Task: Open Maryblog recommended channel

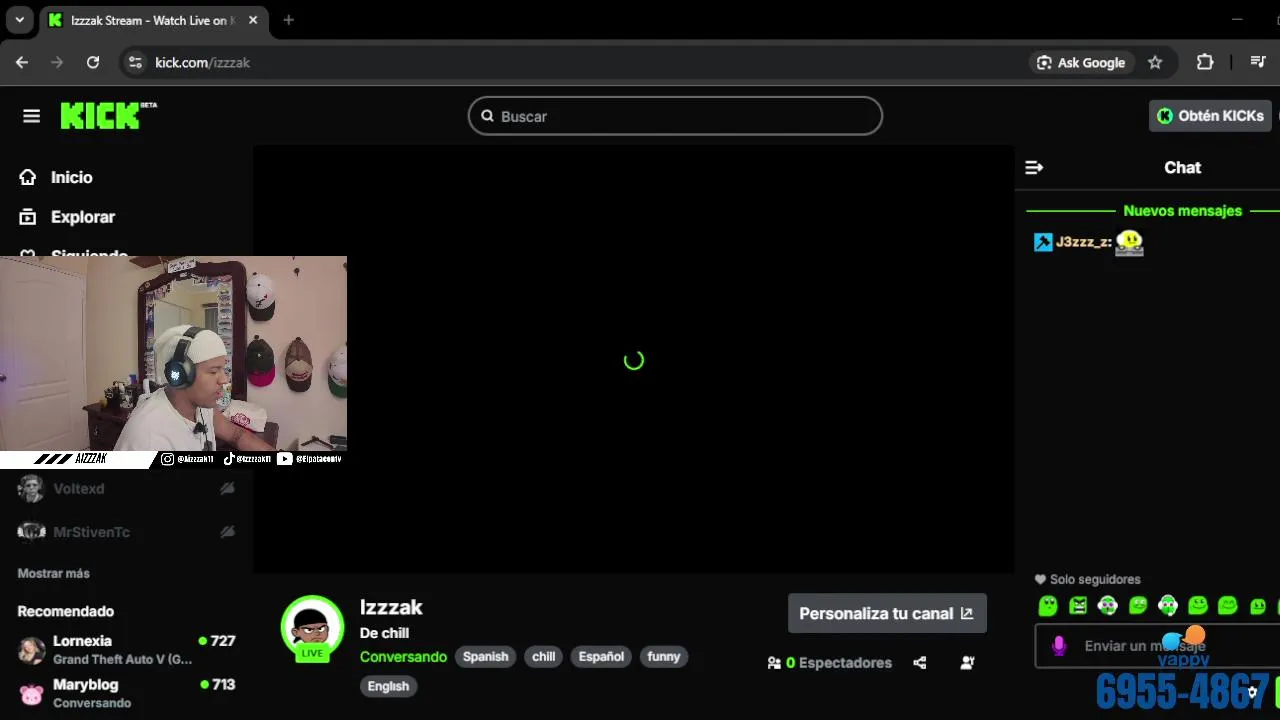Action: pos(125,693)
